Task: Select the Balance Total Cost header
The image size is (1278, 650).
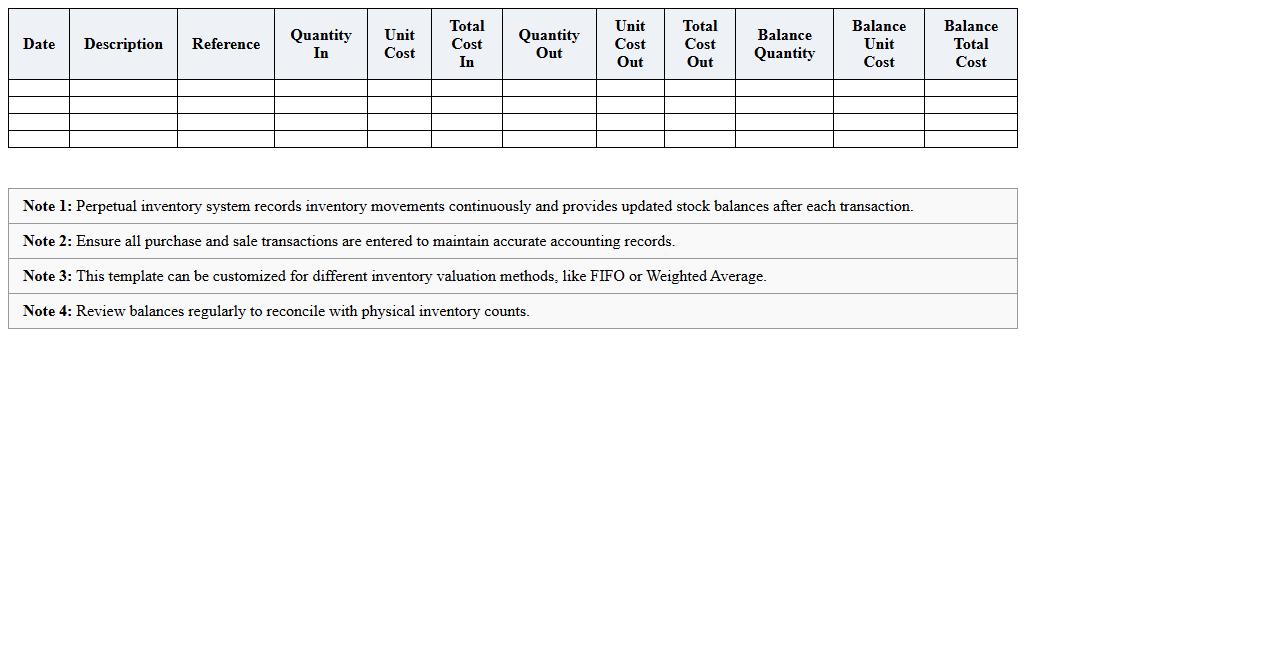Action: click(x=971, y=44)
